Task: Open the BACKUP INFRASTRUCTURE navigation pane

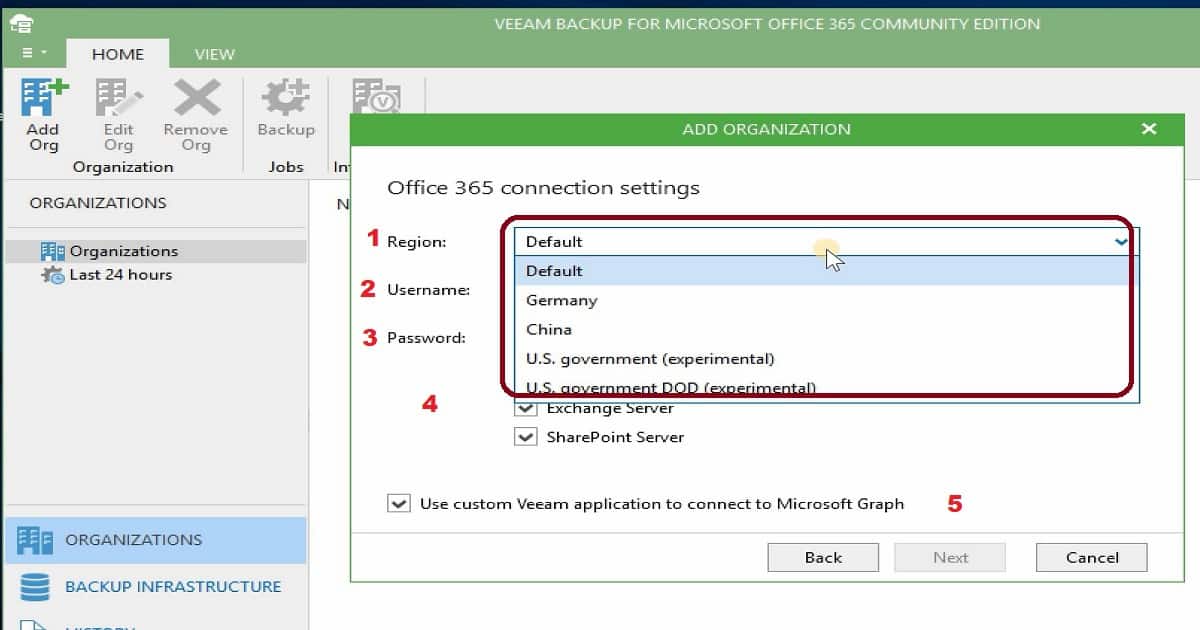Action: pyautogui.click(x=155, y=587)
